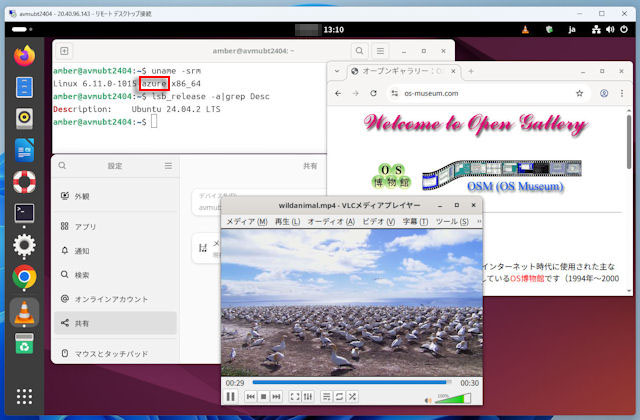
Task: Toggle VLC fullscreen mode
Action: [295, 397]
